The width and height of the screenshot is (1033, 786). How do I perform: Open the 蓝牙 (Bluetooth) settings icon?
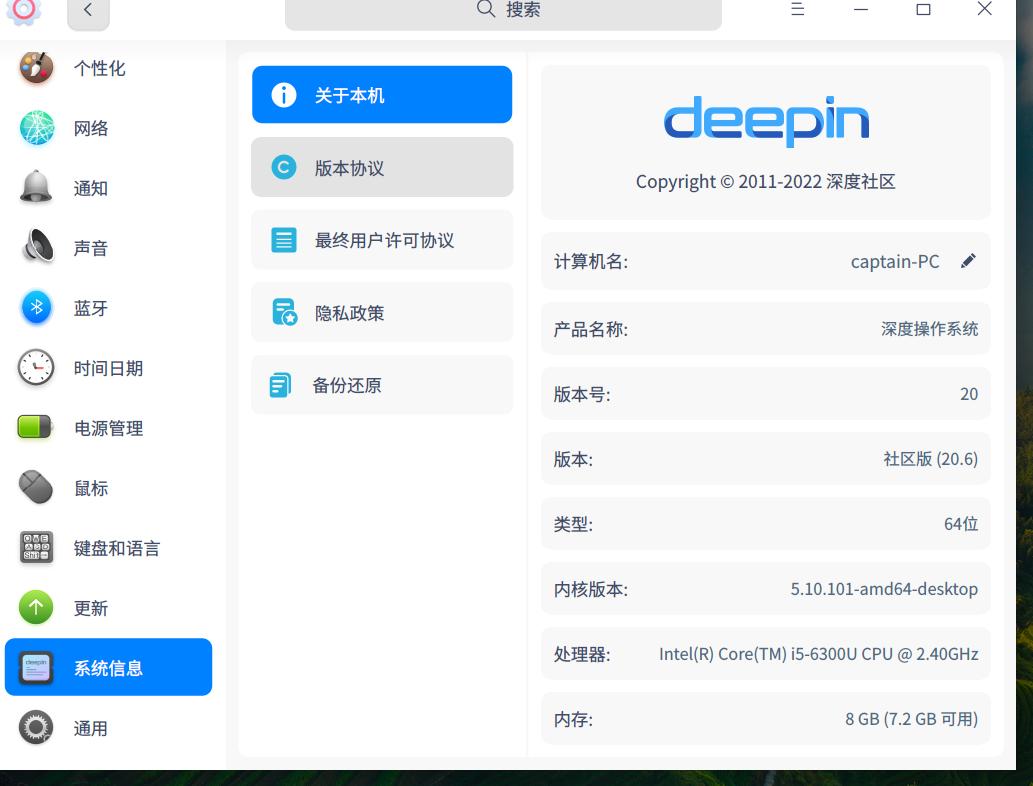[x=36, y=308]
